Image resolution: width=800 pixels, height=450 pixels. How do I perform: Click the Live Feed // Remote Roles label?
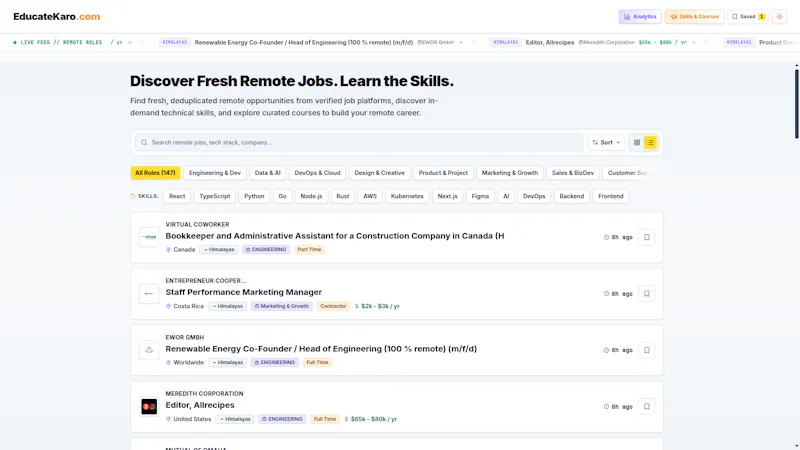pos(58,42)
